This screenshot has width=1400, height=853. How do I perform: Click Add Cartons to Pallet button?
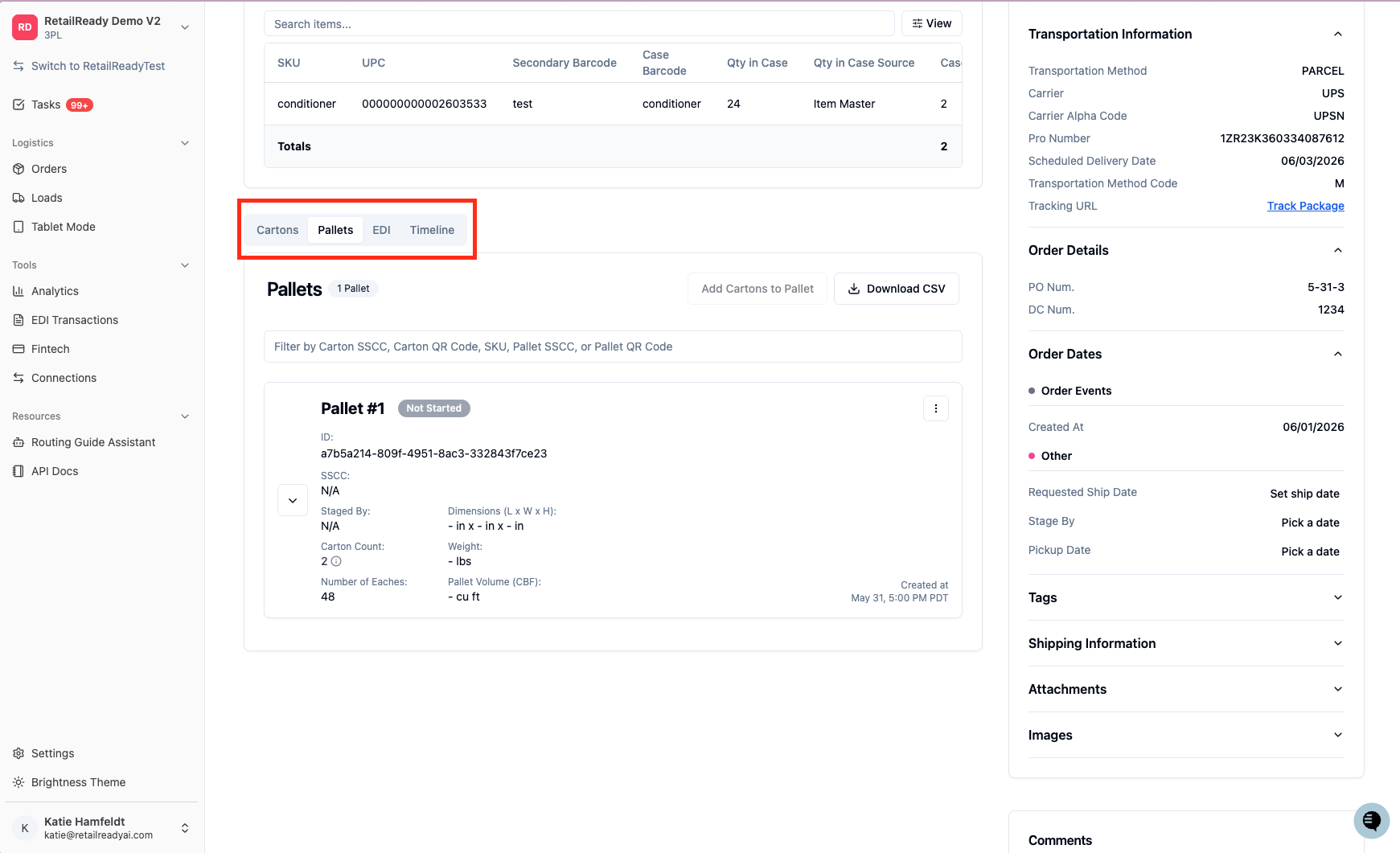point(757,289)
